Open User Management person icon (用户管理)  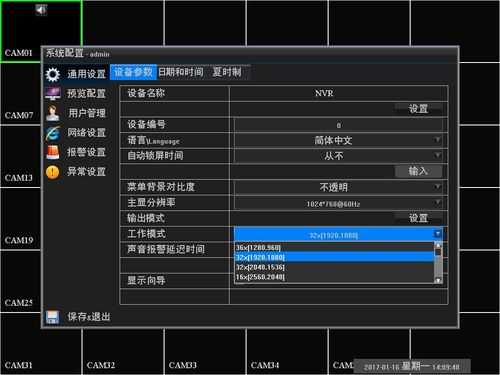[53, 113]
